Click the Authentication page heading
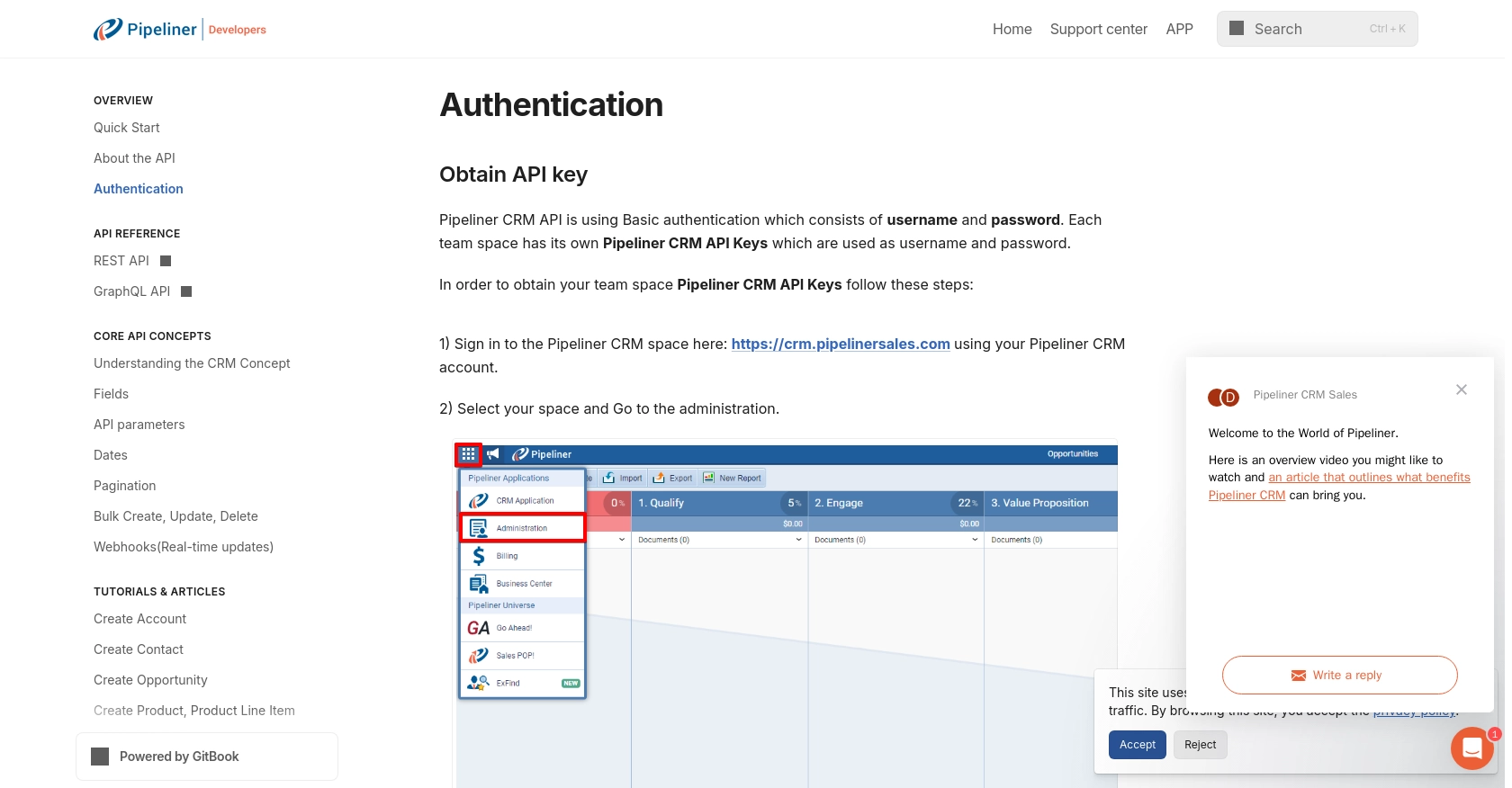Image resolution: width=1512 pixels, height=788 pixels. click(551, 105)
